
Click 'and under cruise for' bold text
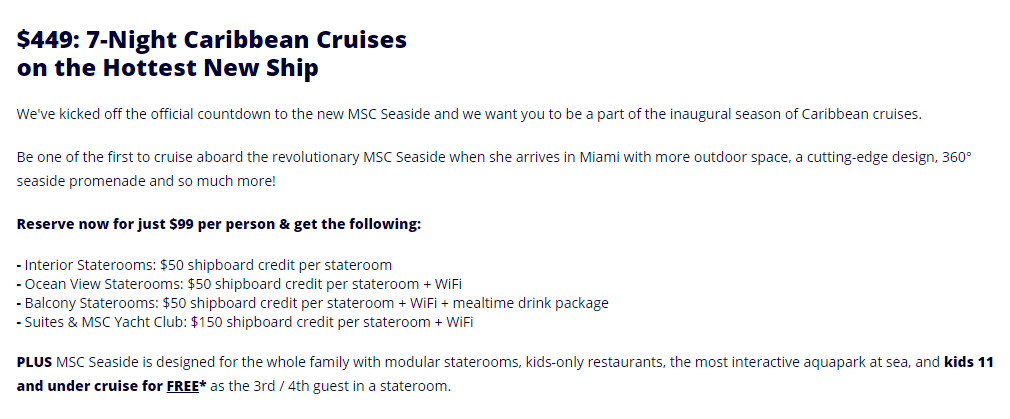pos(90,387)
